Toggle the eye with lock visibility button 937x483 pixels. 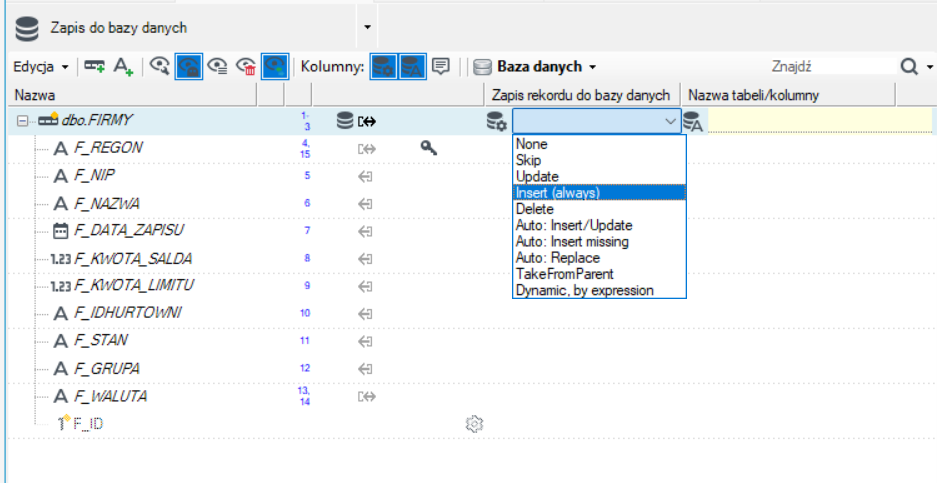[188, 66]
